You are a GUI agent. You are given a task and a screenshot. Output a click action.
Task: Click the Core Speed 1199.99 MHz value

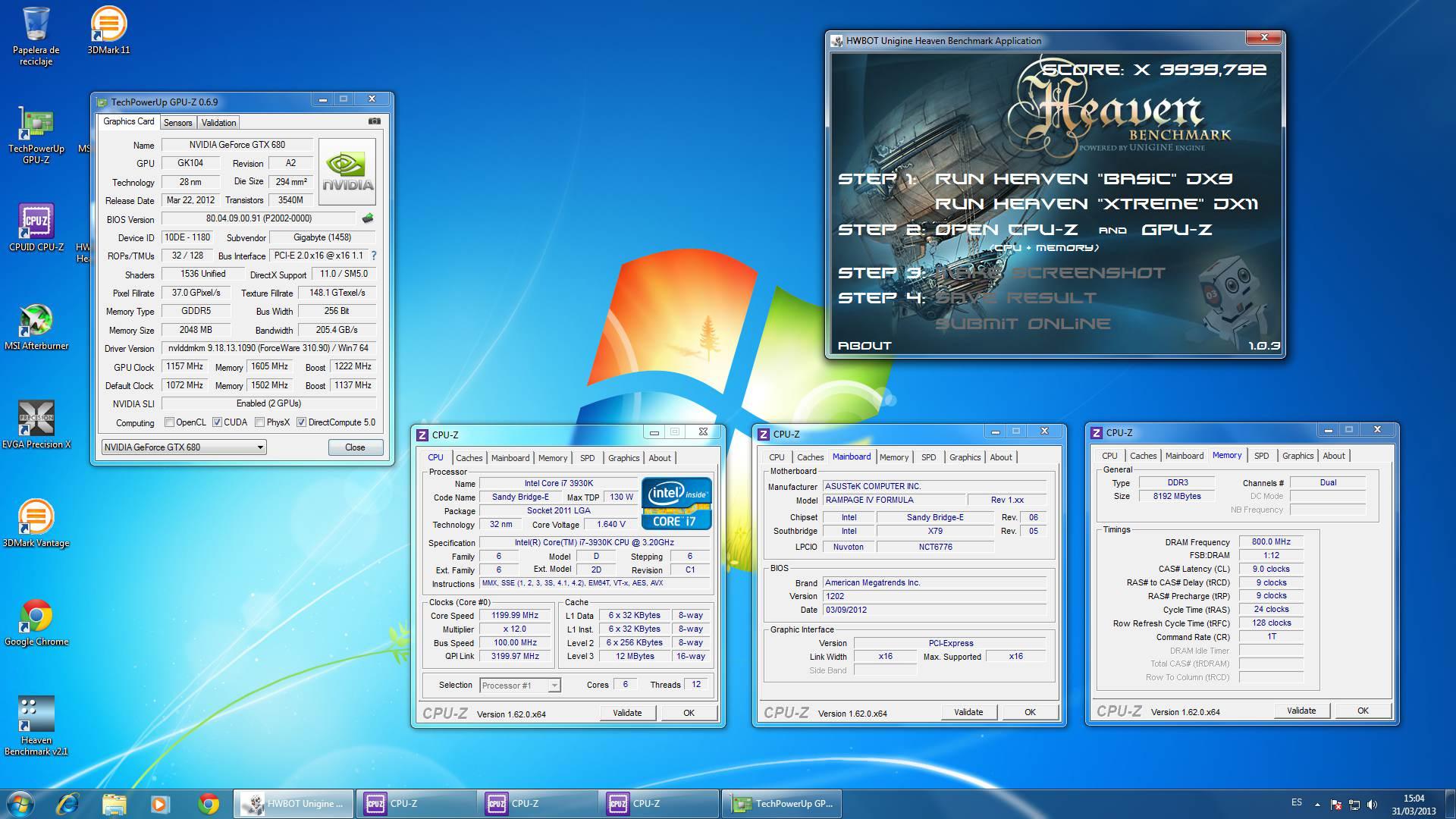pyautogui.click(x=515, y=616)
